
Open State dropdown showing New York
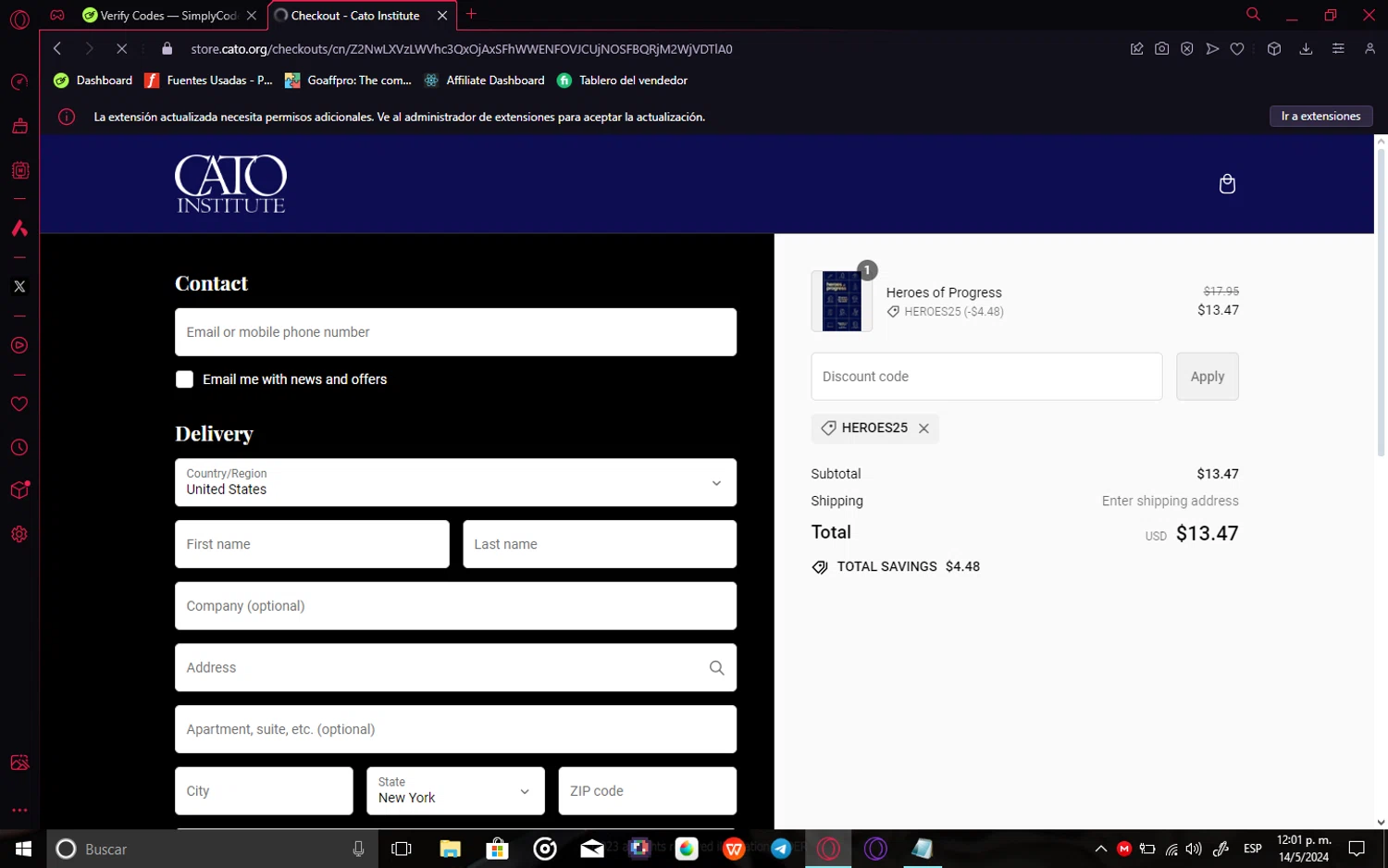click(x=455, y=791)
